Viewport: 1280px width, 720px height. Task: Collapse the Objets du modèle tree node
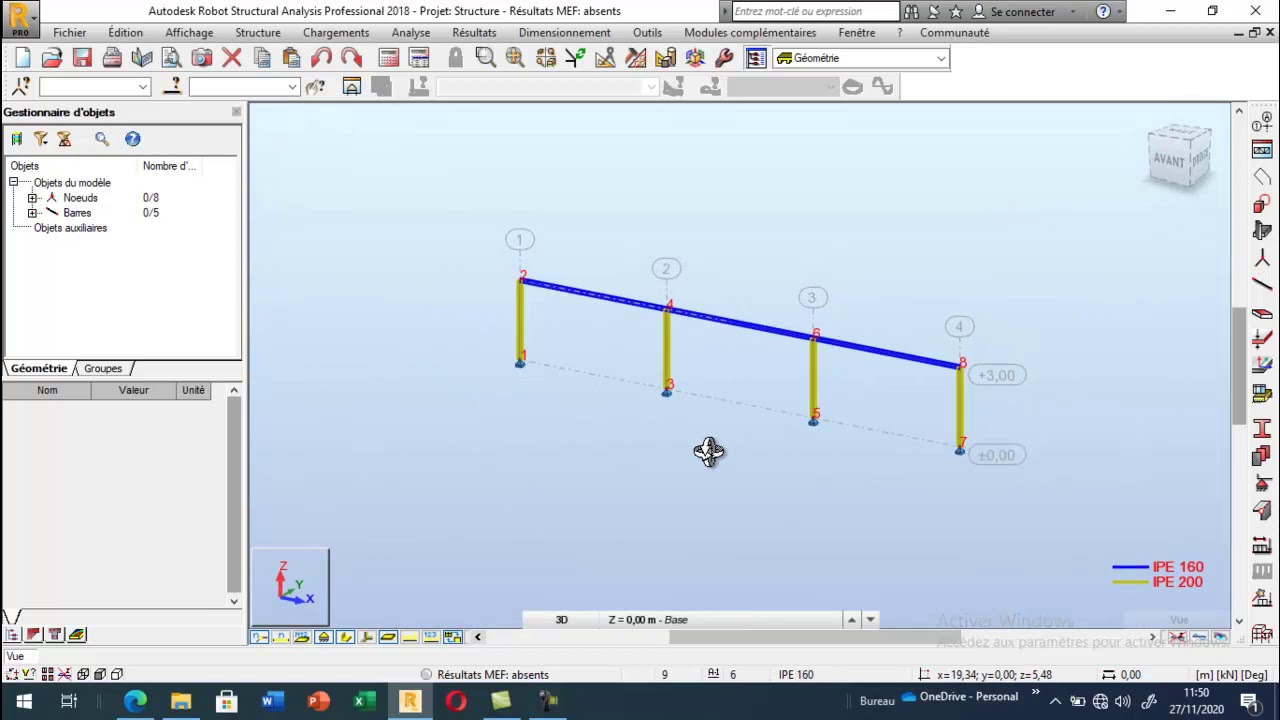click(x=13, y=183)
